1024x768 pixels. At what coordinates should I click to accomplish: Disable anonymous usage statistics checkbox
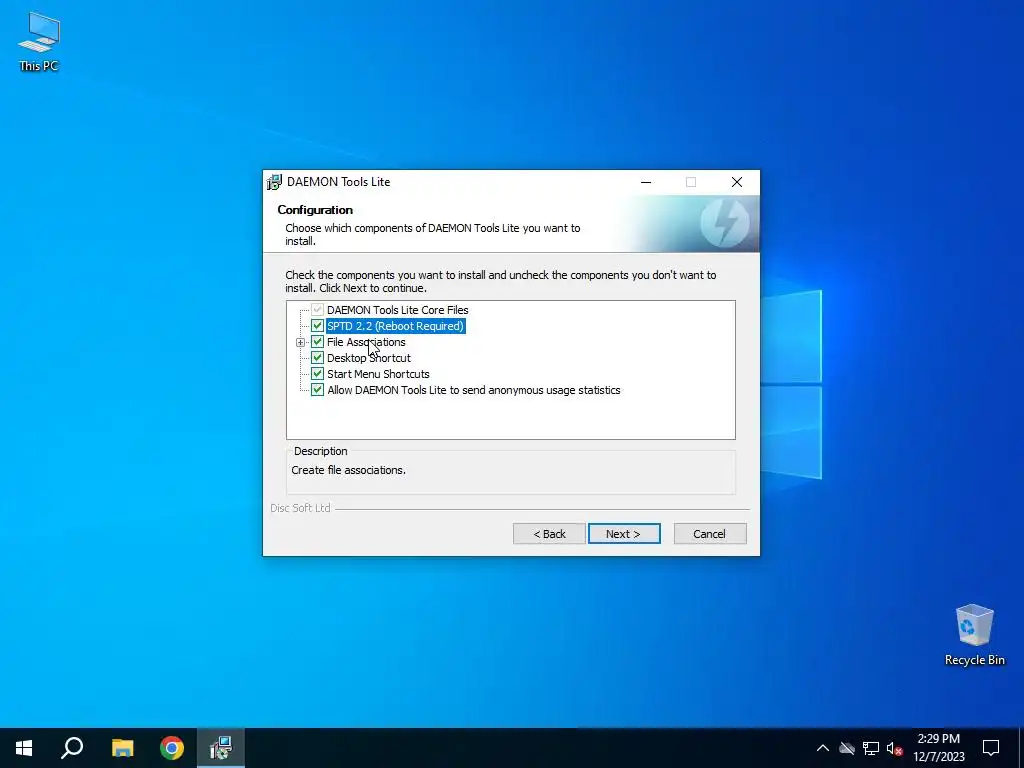(317, 390)
